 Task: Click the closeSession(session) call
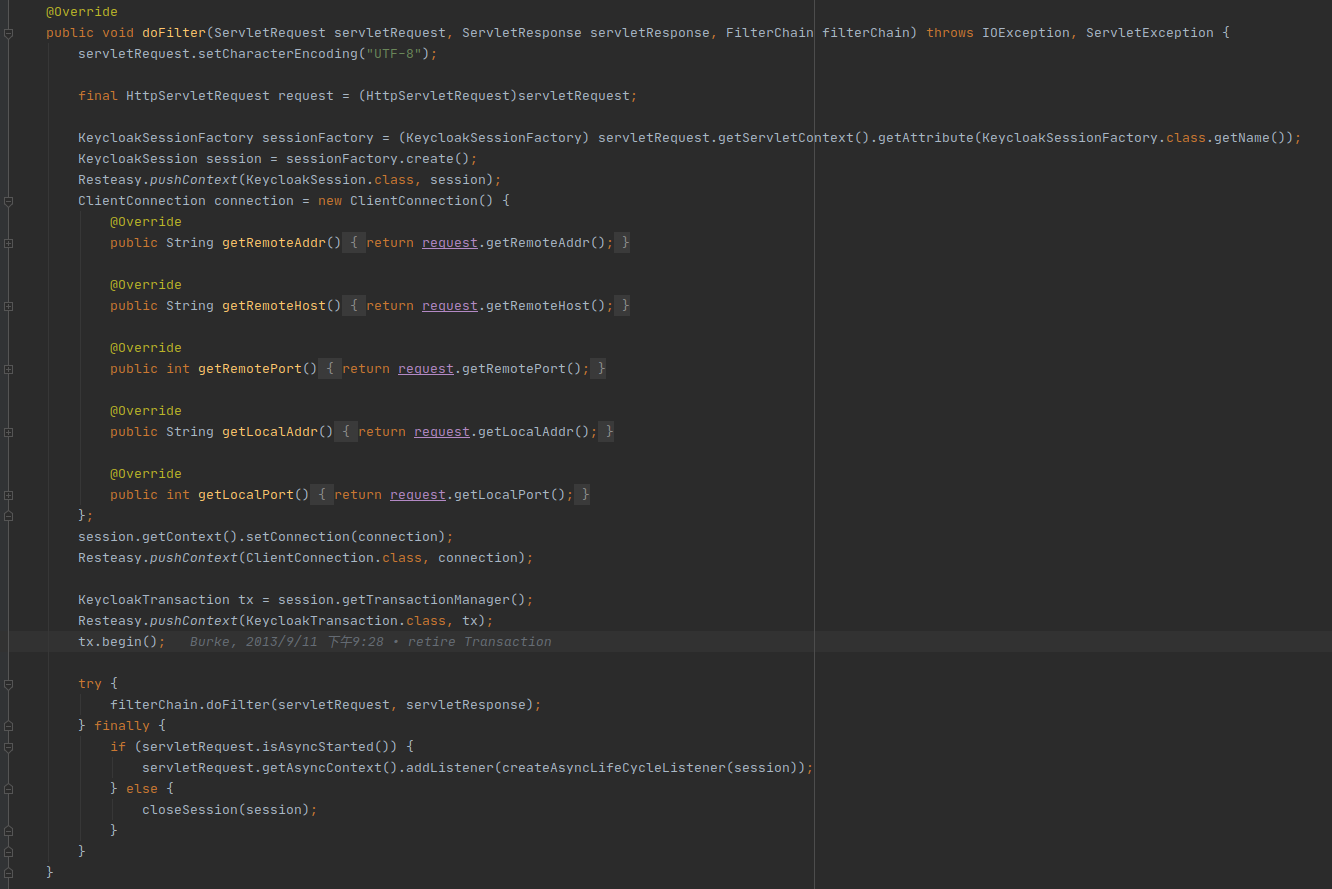228,810
